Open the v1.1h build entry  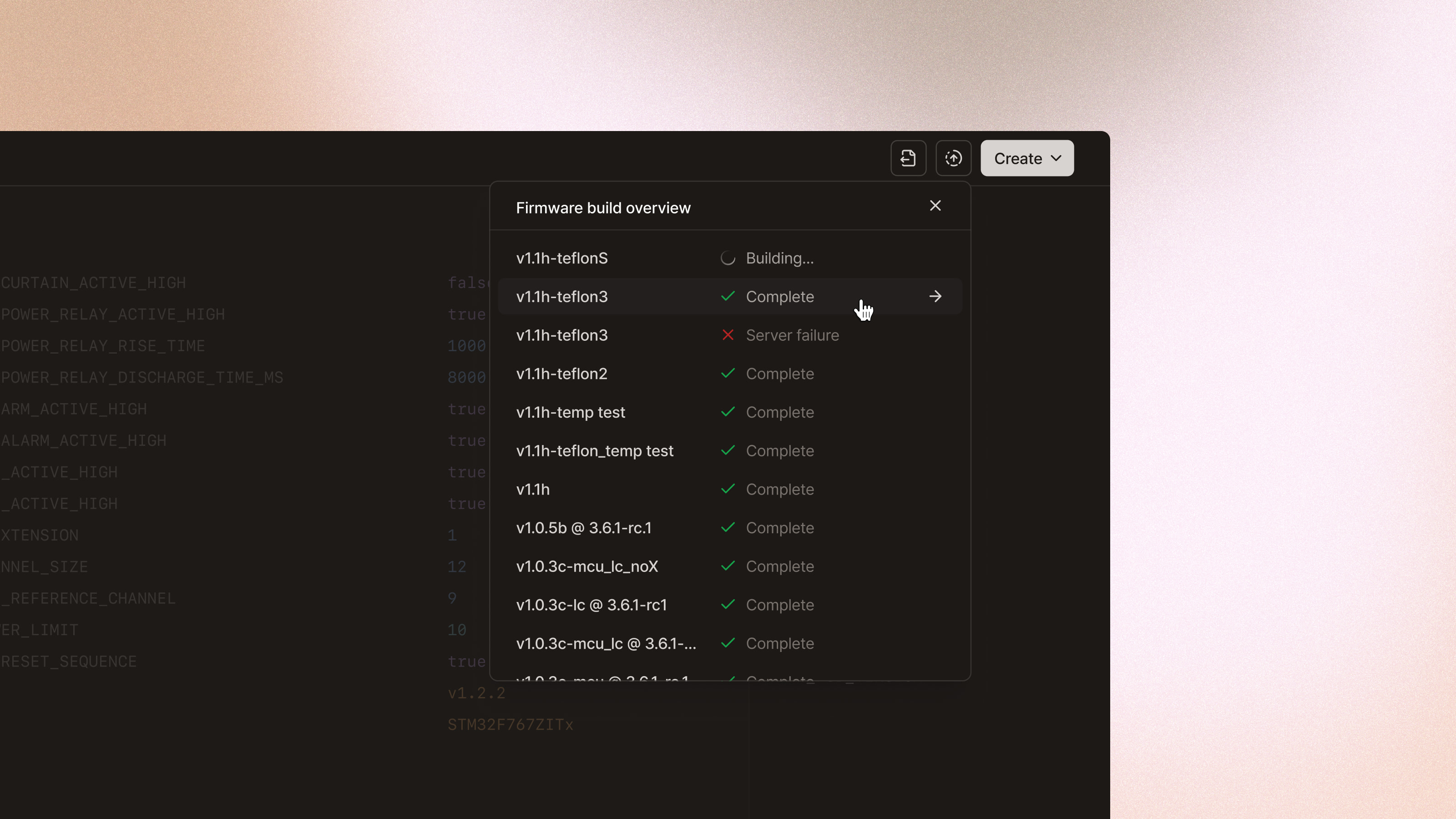[532, 490]
